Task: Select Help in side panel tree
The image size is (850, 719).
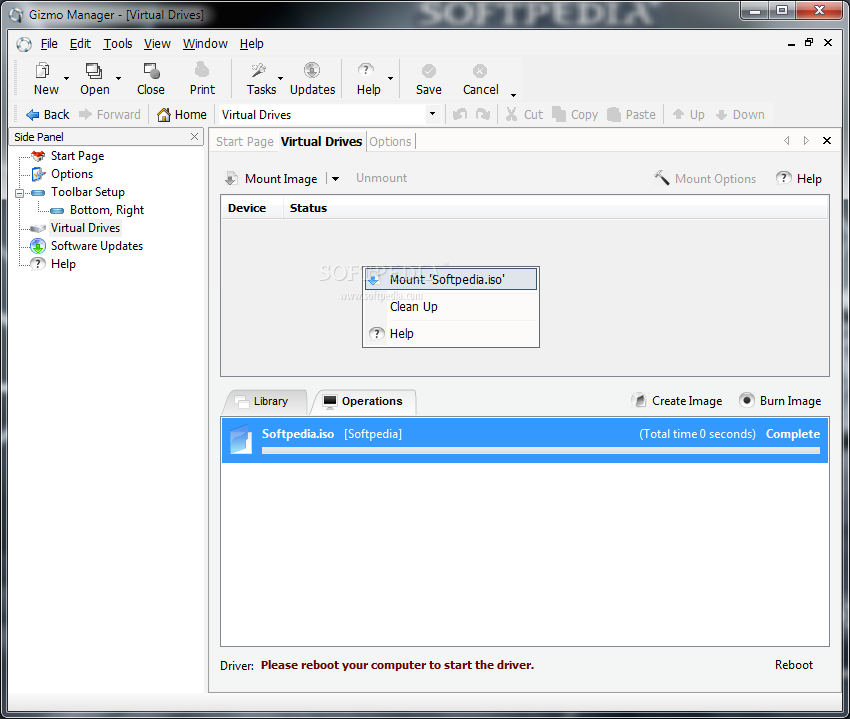Action: 63,264
